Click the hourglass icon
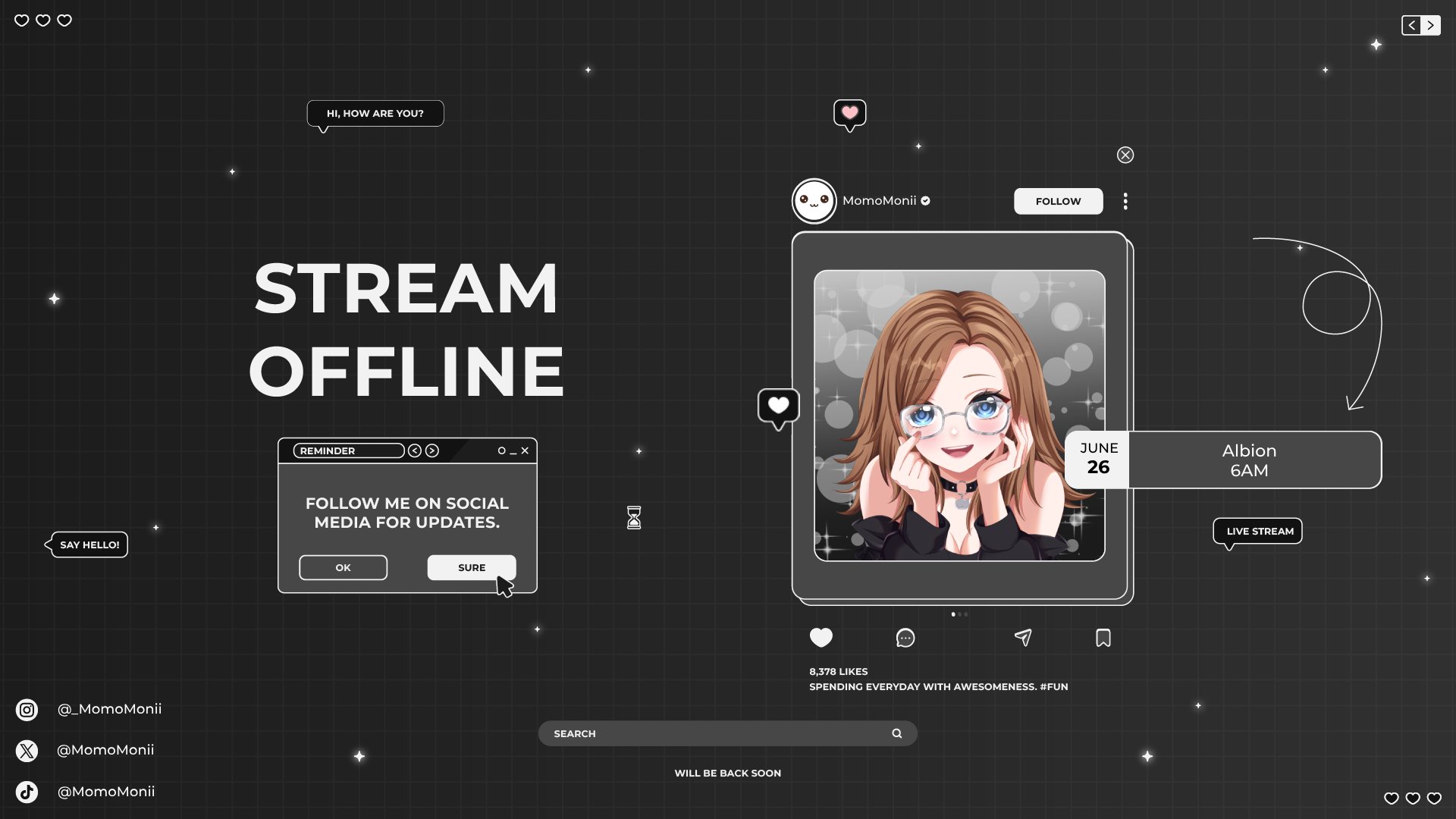The width and height of the screenshot is (1456, 819). tap(634, 518)
